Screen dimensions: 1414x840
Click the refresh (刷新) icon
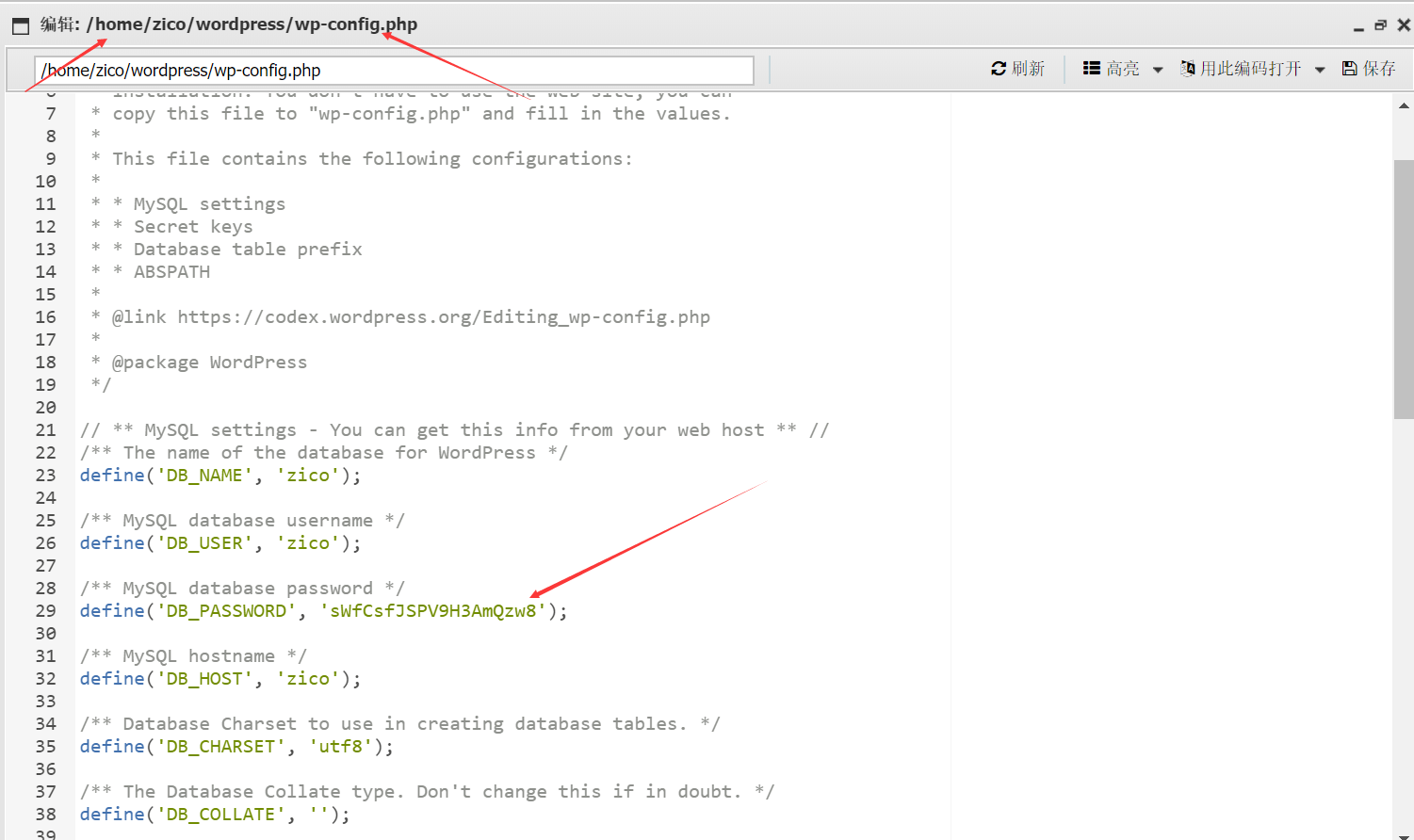coord(999,69)
